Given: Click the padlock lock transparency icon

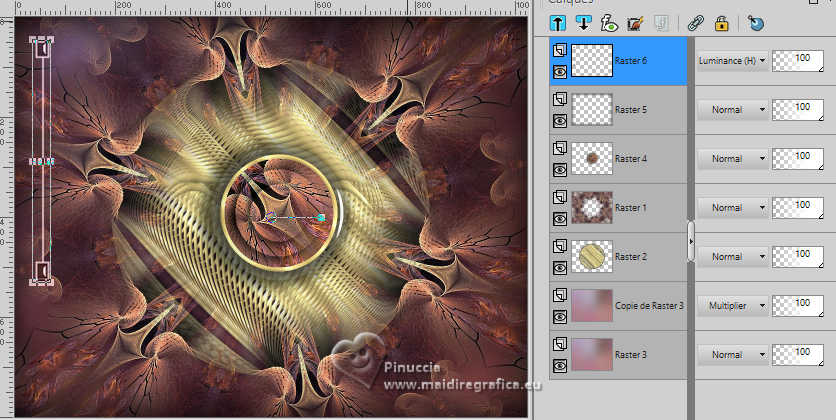Looking at the screenshot, I should [721, 23].
